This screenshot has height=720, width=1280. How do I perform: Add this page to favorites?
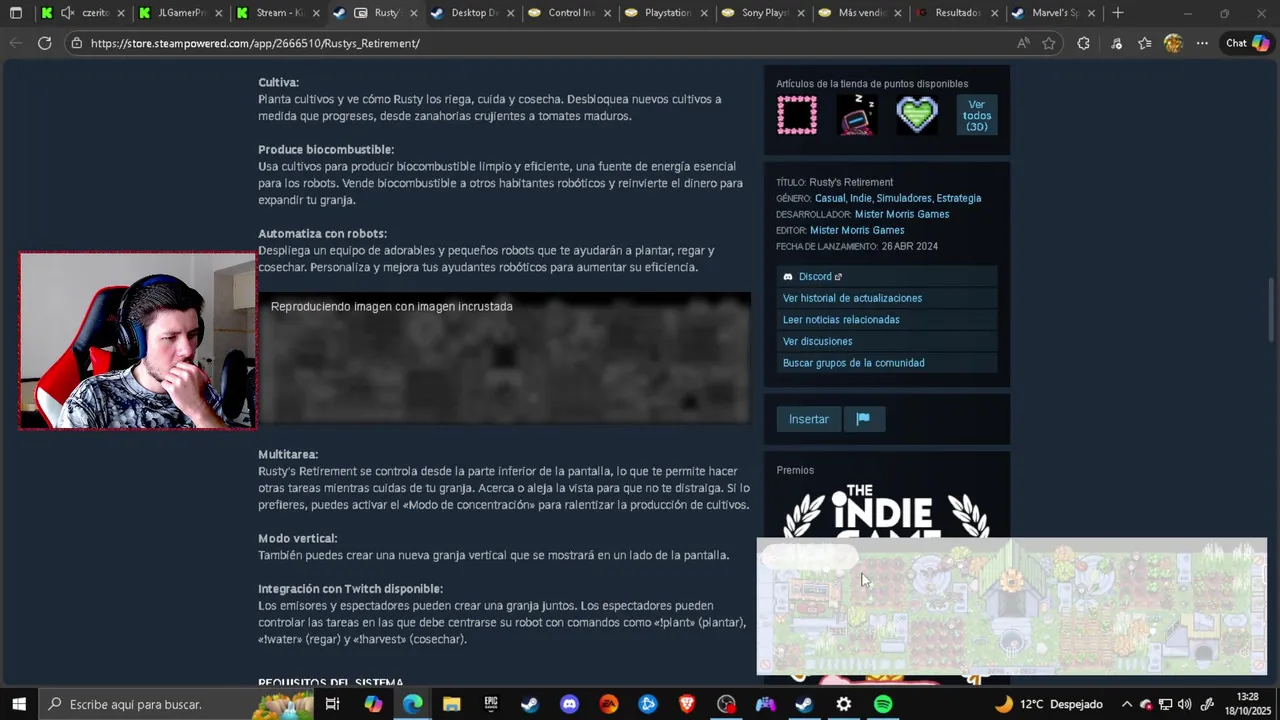pos(1048,43)
